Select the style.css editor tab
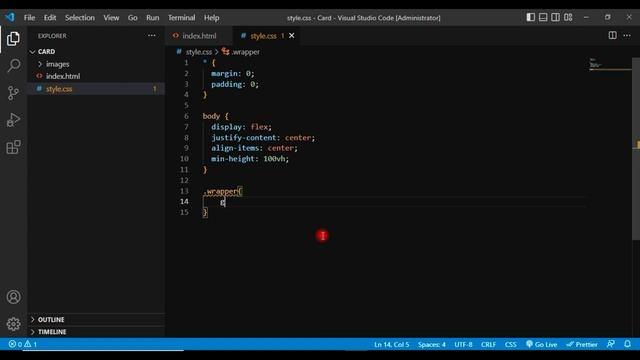The height and width of the screenshot is (360, 640). click(x=263, y=36)
